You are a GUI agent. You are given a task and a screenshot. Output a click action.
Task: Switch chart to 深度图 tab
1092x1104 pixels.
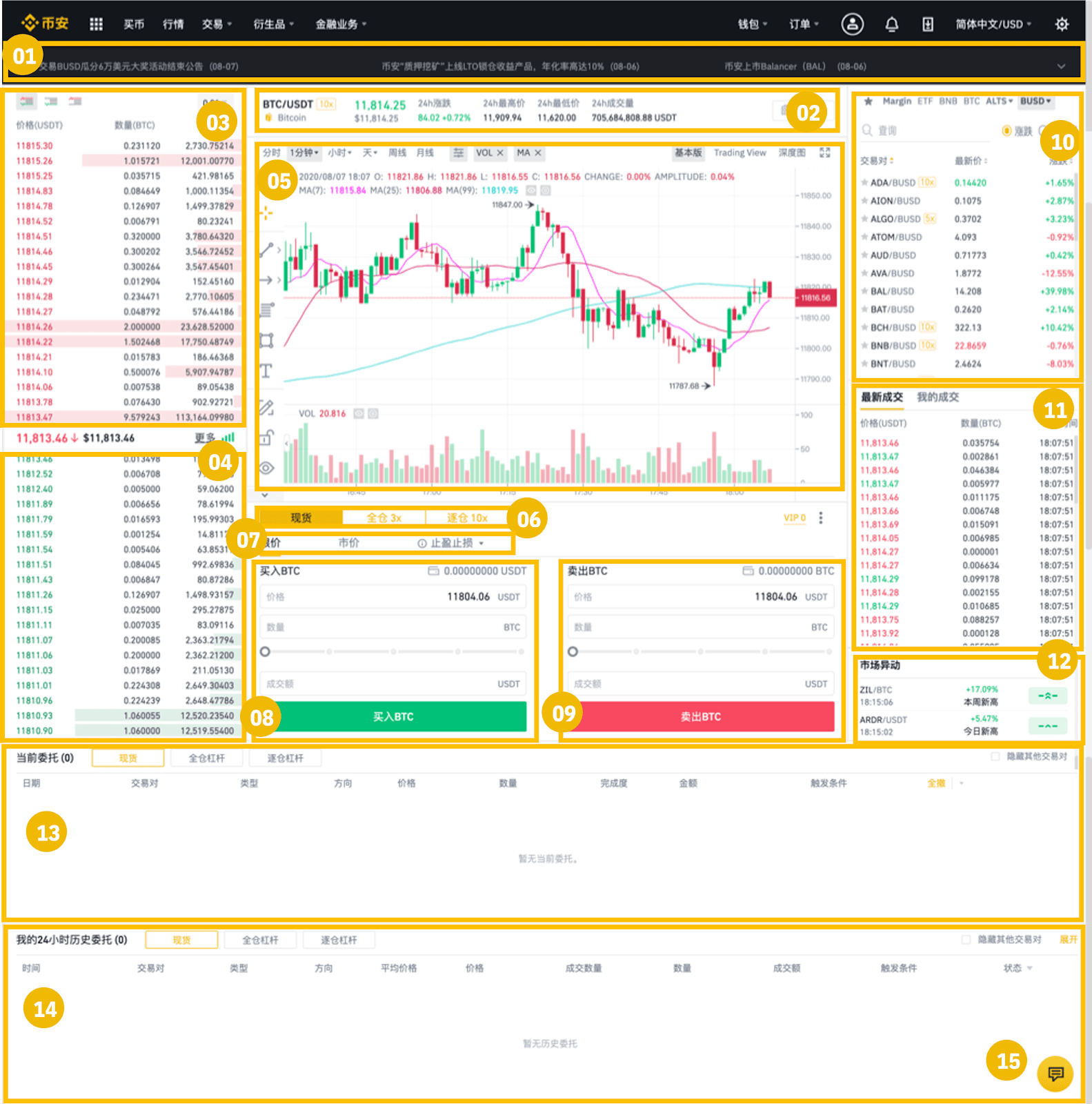(x=792, y=153)
